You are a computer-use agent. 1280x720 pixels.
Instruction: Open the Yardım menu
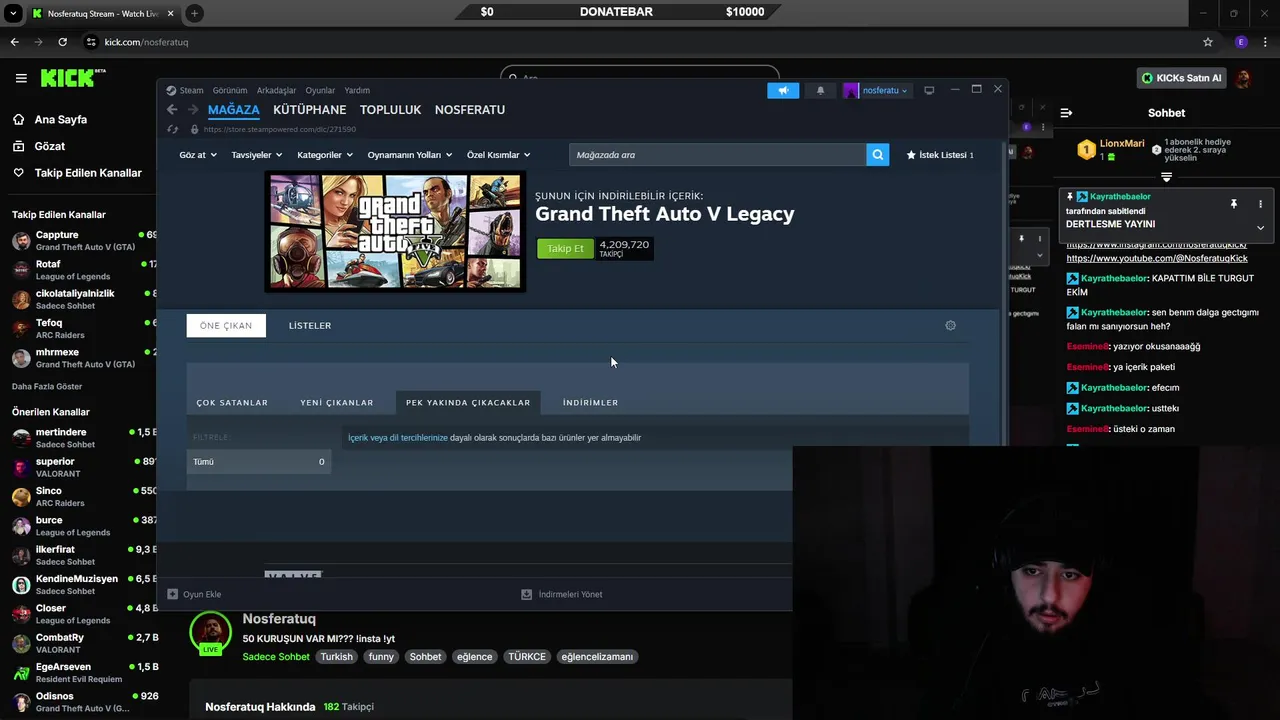(357, 90)
